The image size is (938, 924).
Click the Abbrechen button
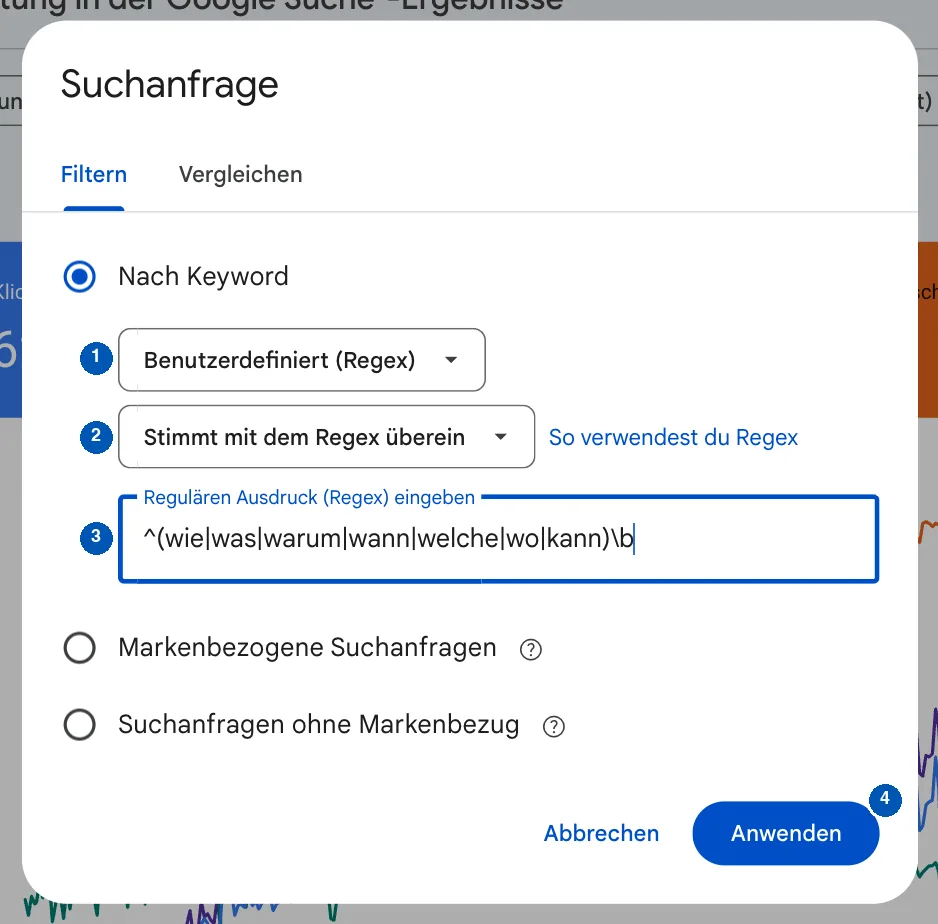coord(601,833)
